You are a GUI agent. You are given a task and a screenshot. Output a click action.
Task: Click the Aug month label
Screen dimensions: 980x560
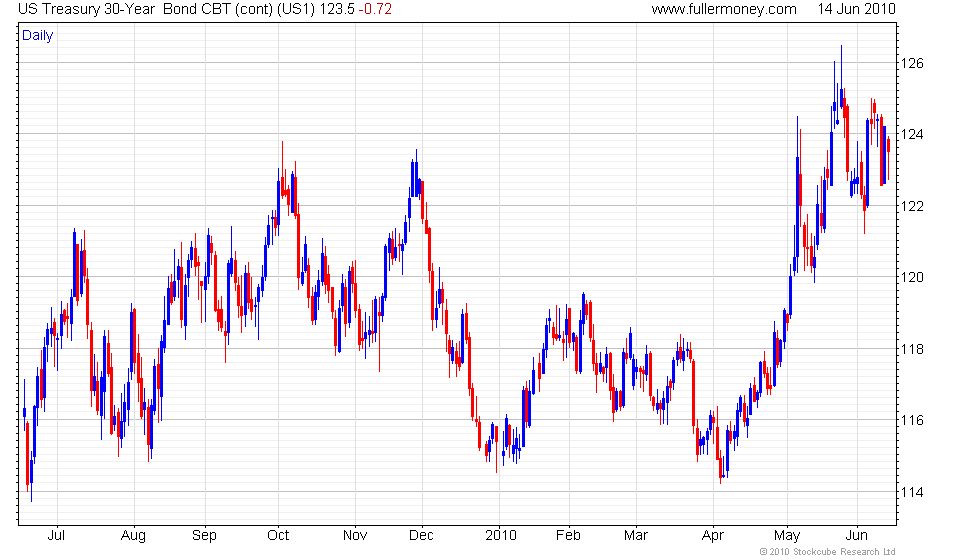tap(133, 536)
